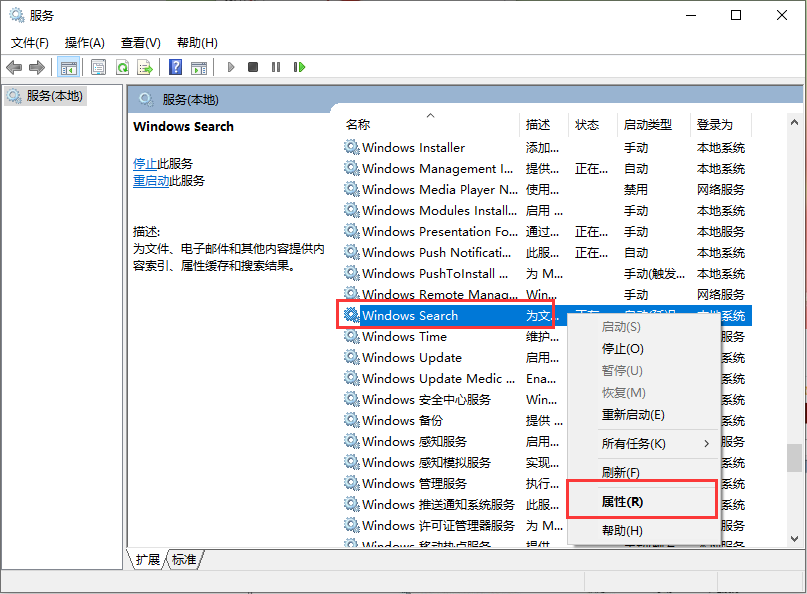This screenshot has width=807, height=594.
Task: Open the 操作(A) menu
Action: (x=84, y=43)
